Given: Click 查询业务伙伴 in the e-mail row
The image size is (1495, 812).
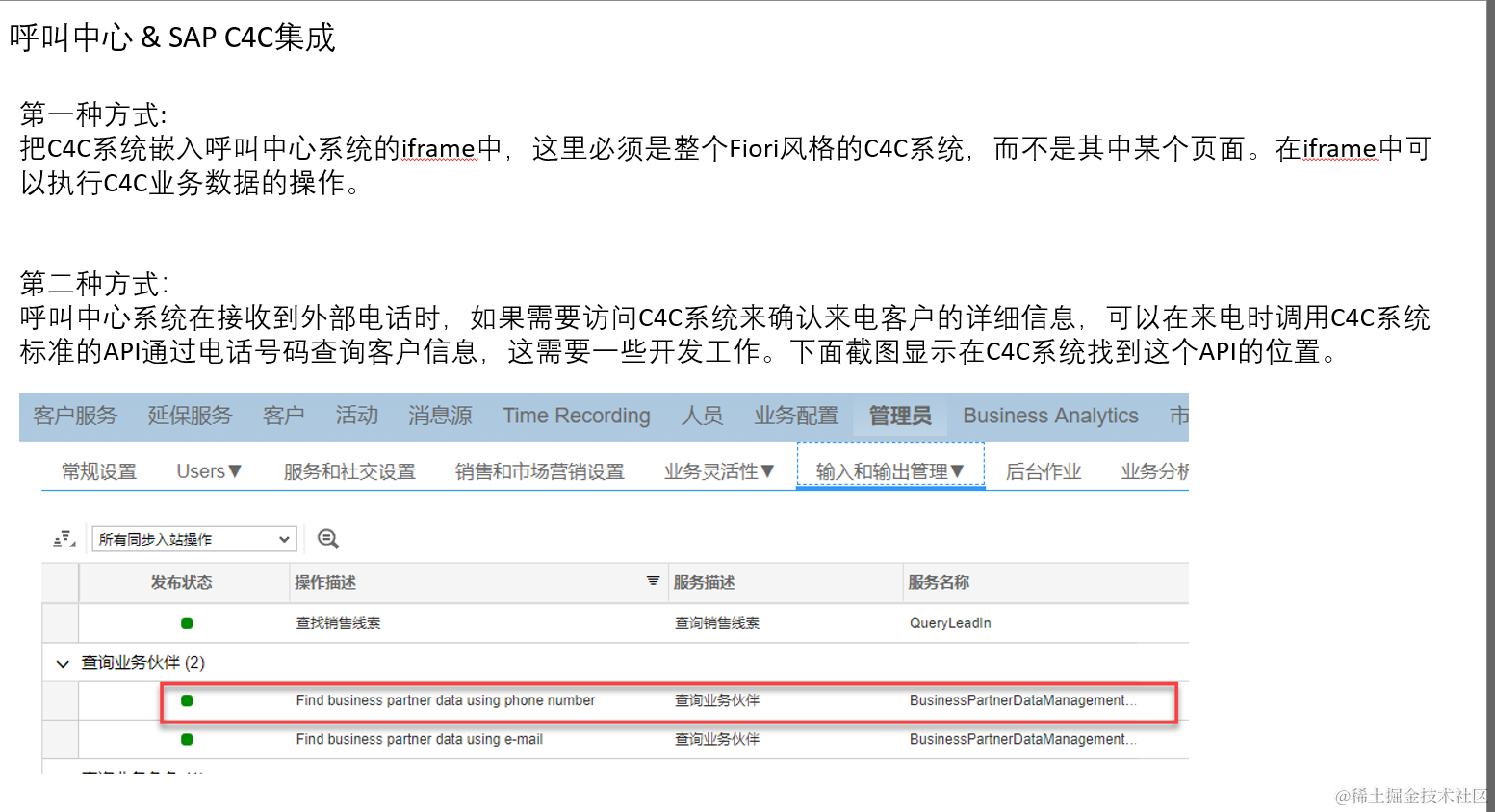Looking at the screenshot, I should (x=717, y=739).
